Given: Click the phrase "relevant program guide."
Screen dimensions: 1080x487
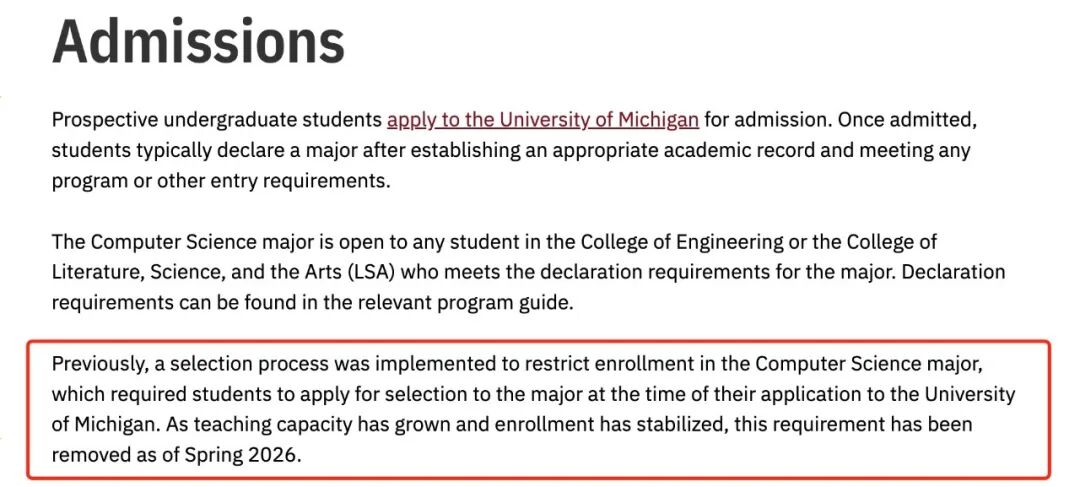Looking at the screenshot, I should pyautogui.click(x=473, y=302).
